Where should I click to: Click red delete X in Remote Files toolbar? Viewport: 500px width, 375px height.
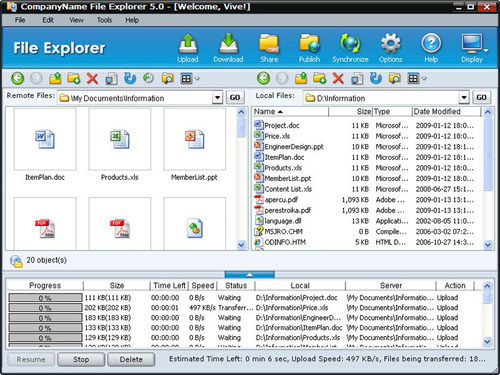click(x=92, y=78)
